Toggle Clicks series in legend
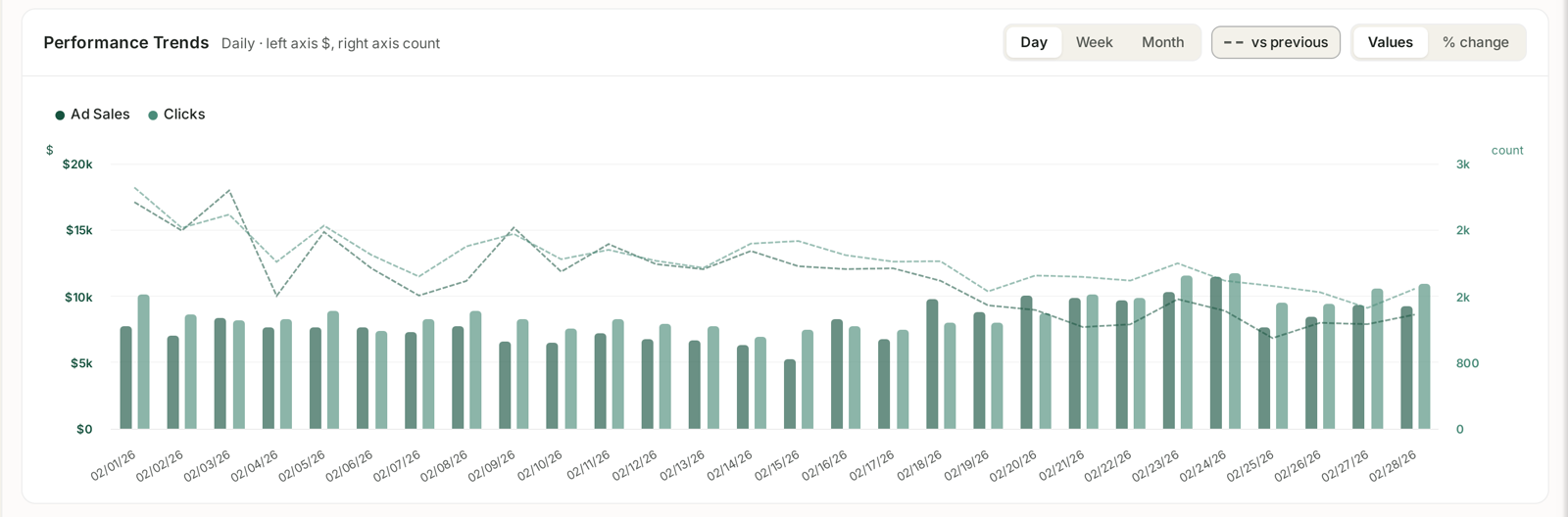 (x=176, y=115)
